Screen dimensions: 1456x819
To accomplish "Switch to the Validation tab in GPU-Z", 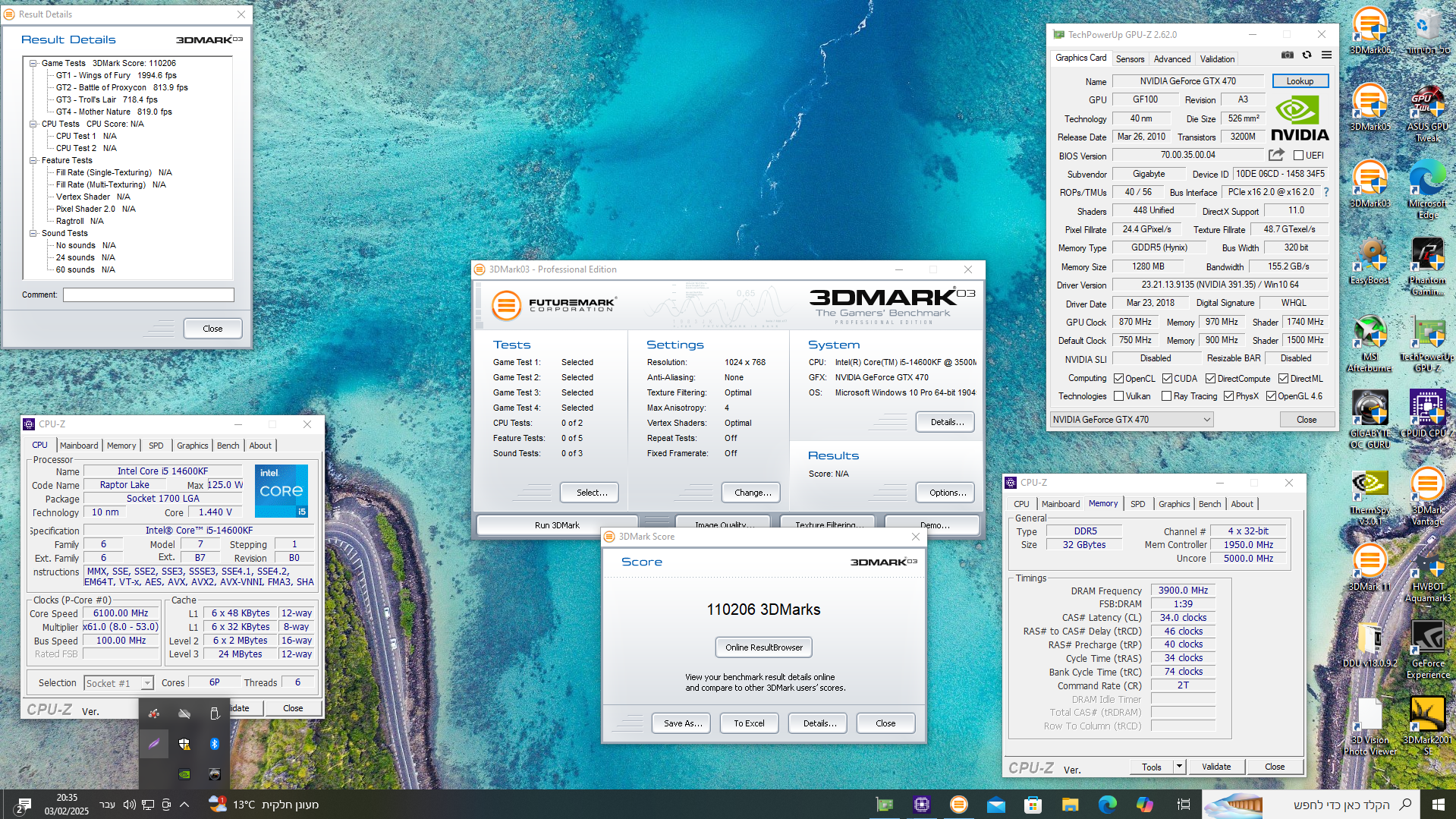I will (x=1217, y=59).
